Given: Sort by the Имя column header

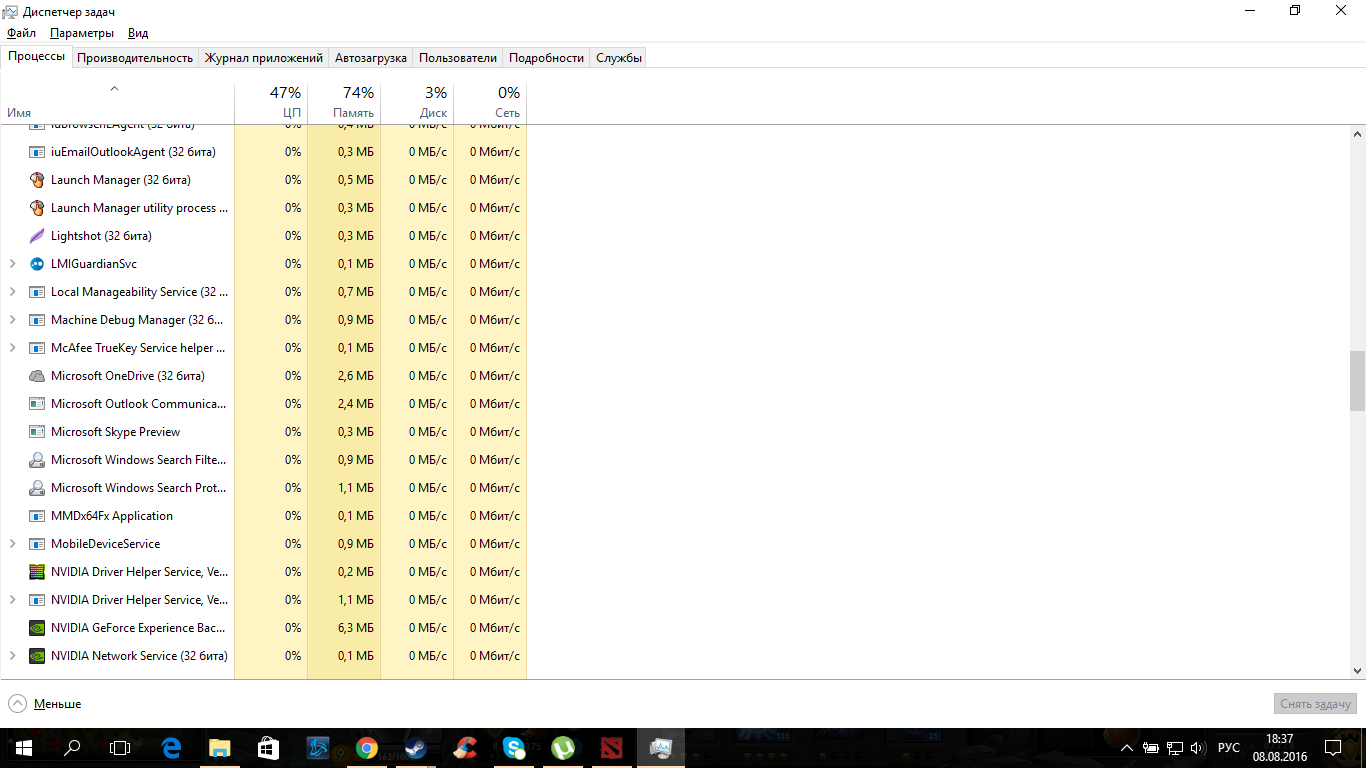Looking at the screenshot, I should [117, 102].
